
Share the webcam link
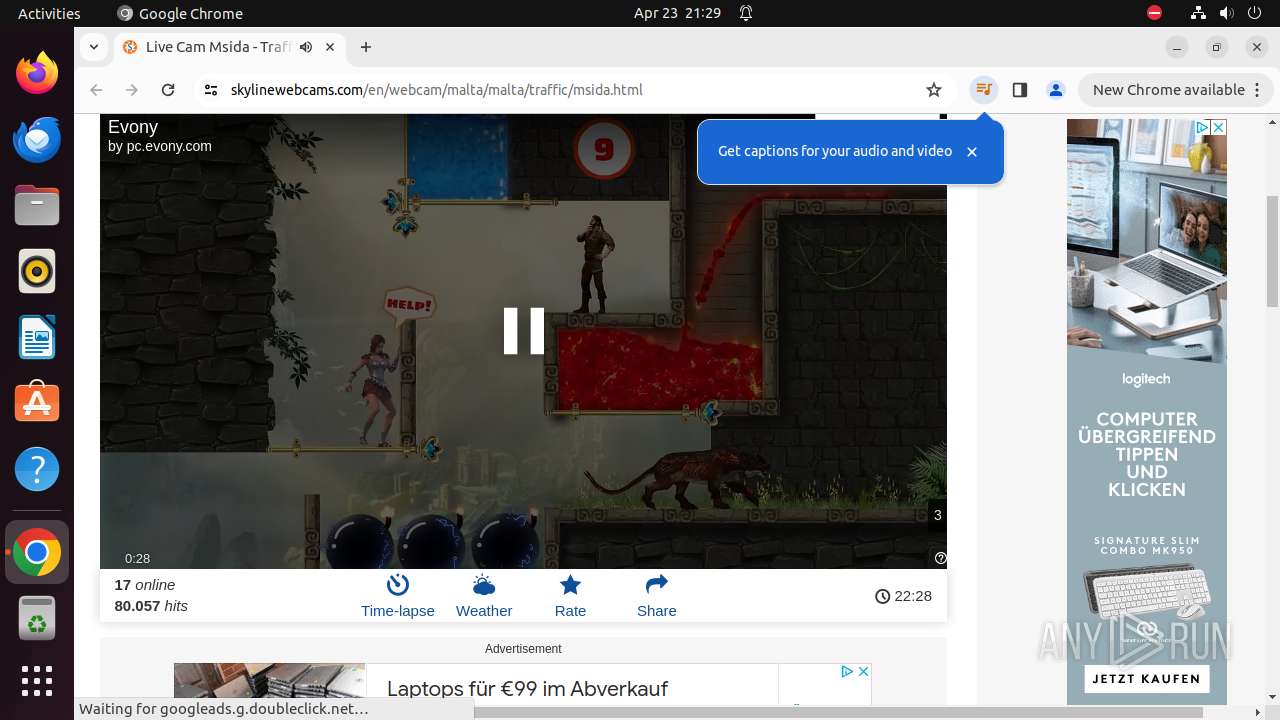[x=656, y=596]
